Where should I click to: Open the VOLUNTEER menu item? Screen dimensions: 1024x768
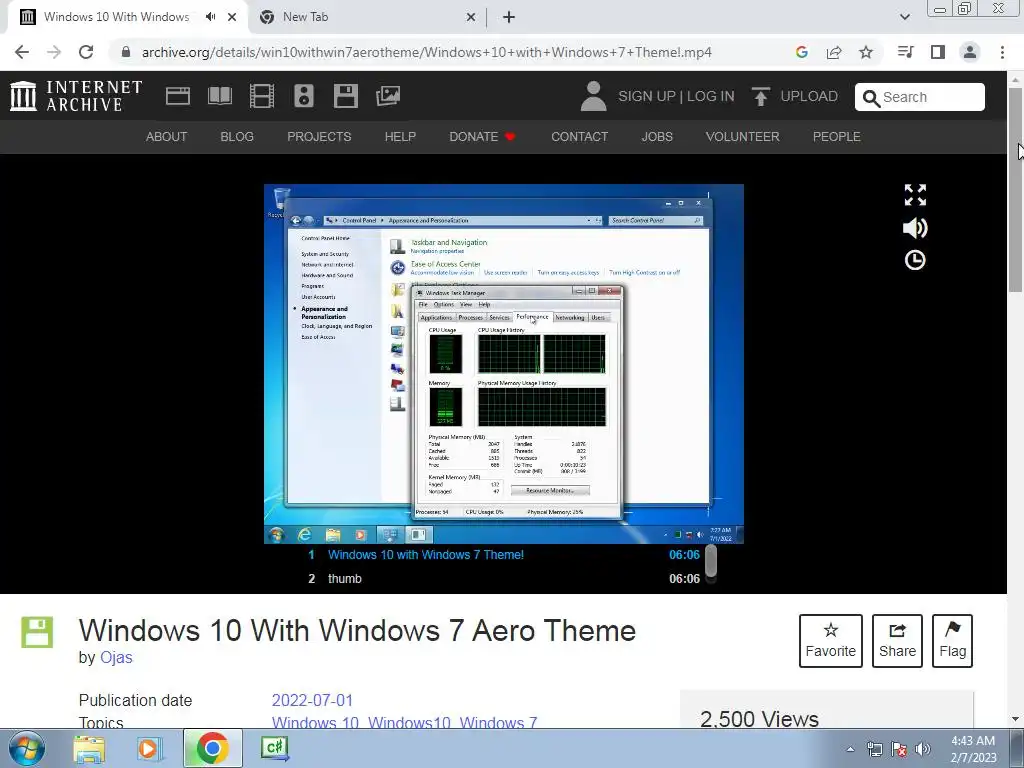click(743, 136)
